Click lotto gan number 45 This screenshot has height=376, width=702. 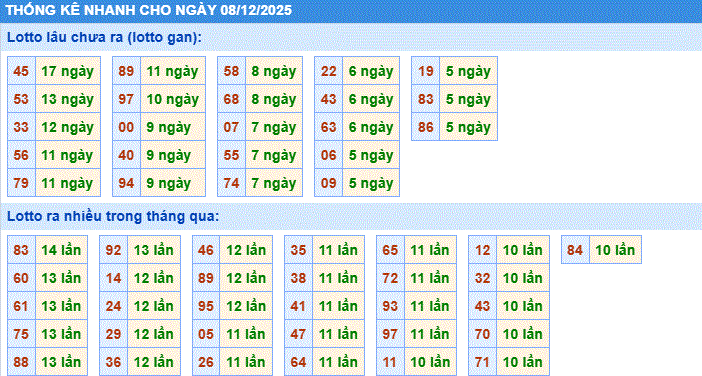21,71
